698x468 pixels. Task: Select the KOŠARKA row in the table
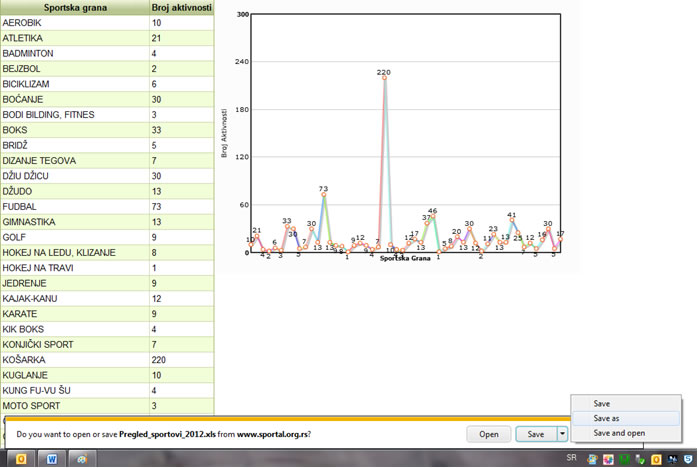point(73,360)
